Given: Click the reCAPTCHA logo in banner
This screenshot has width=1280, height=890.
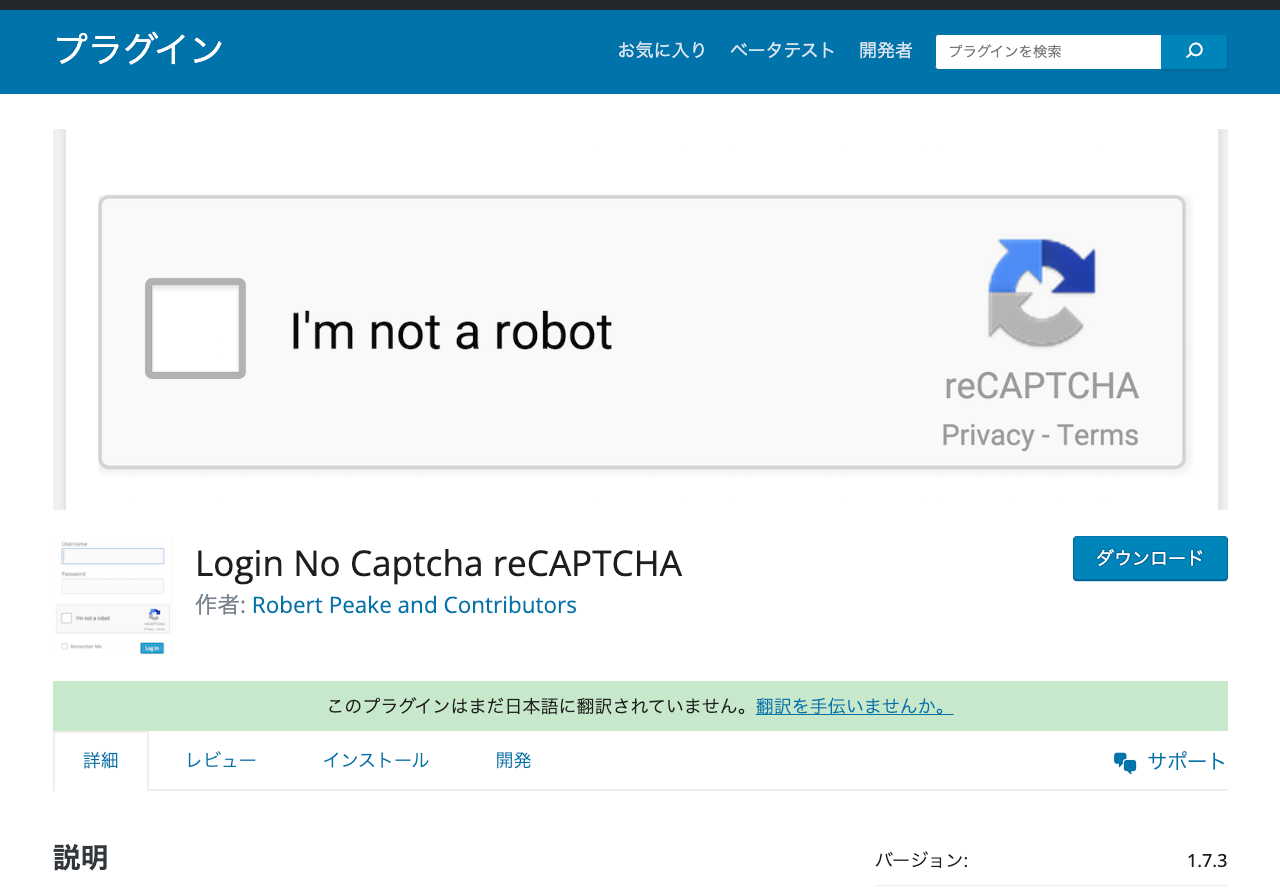Looking at the screenshot, I should [1041, 293].
